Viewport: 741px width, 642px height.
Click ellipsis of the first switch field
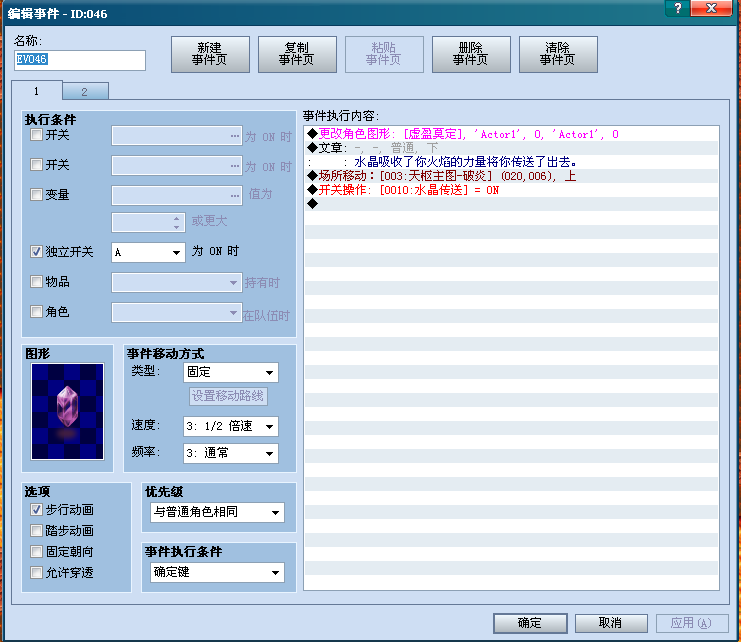coord(235,136)
